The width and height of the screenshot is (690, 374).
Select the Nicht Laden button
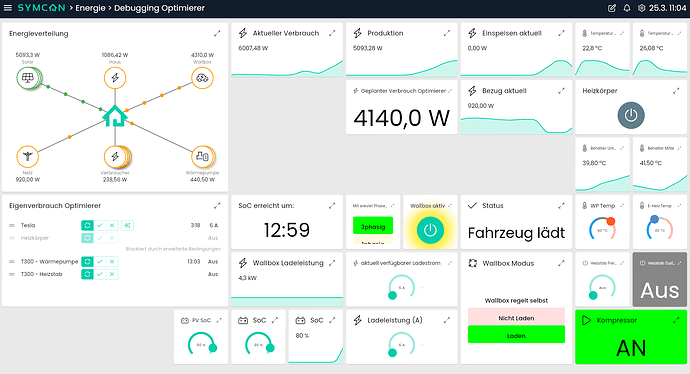click(516, 317)
